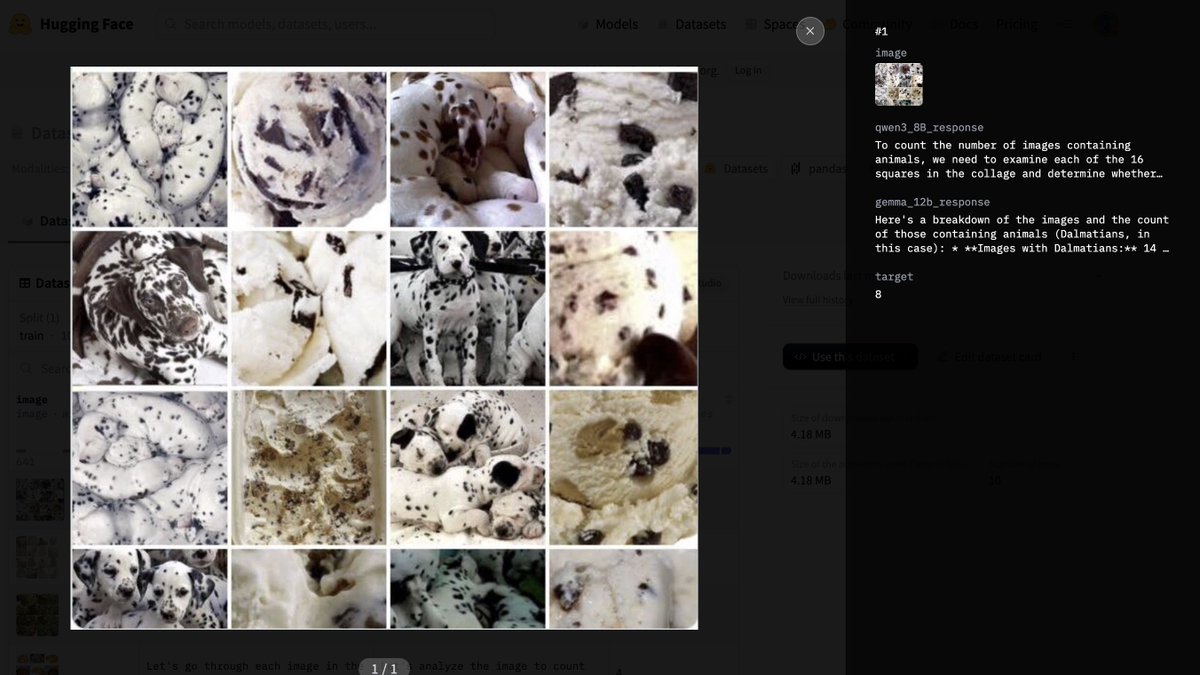Image resolution: width=1200 pixels, height=675 pixels.
Task: Open the image thumbnail in the row panel
Action: pos(899,84)
